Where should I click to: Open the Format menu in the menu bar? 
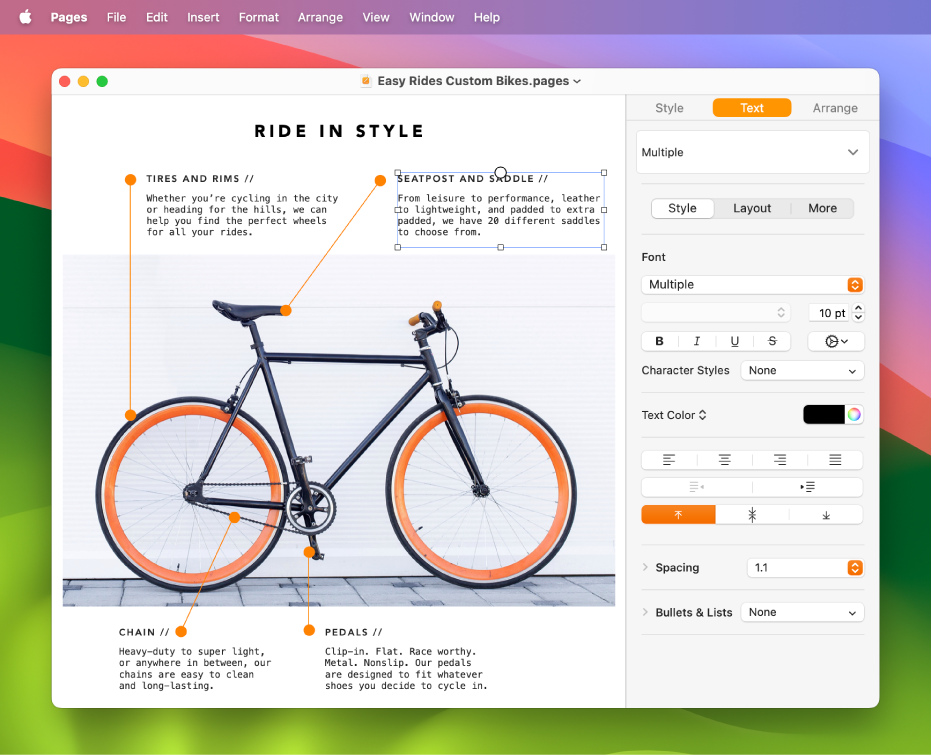point(259,17)
